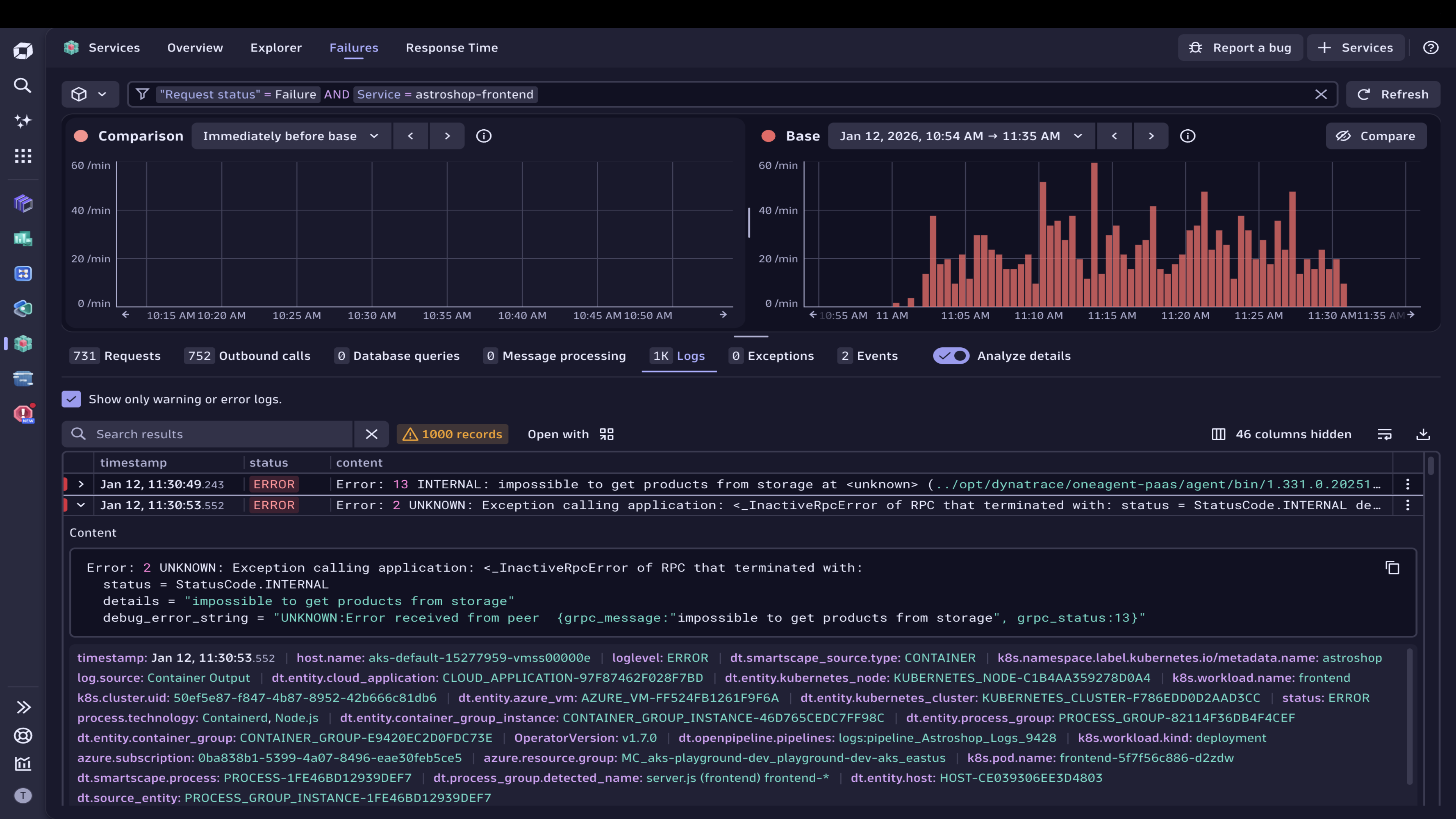
Task: Uncheck Show only warning or error logs
Action: (71, 399)
